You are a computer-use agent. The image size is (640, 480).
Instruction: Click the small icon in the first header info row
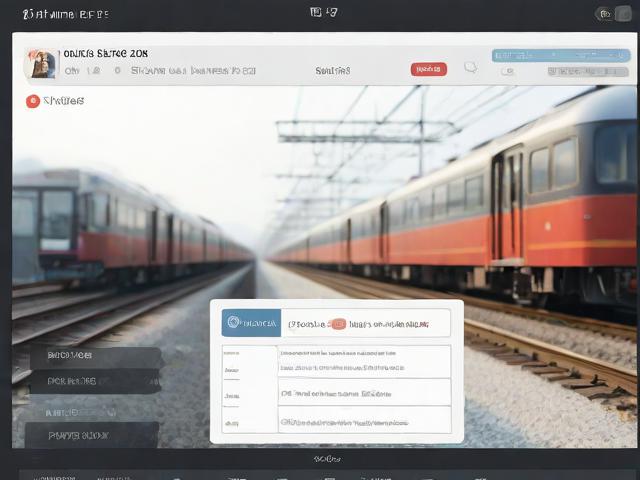pos(118,71)
